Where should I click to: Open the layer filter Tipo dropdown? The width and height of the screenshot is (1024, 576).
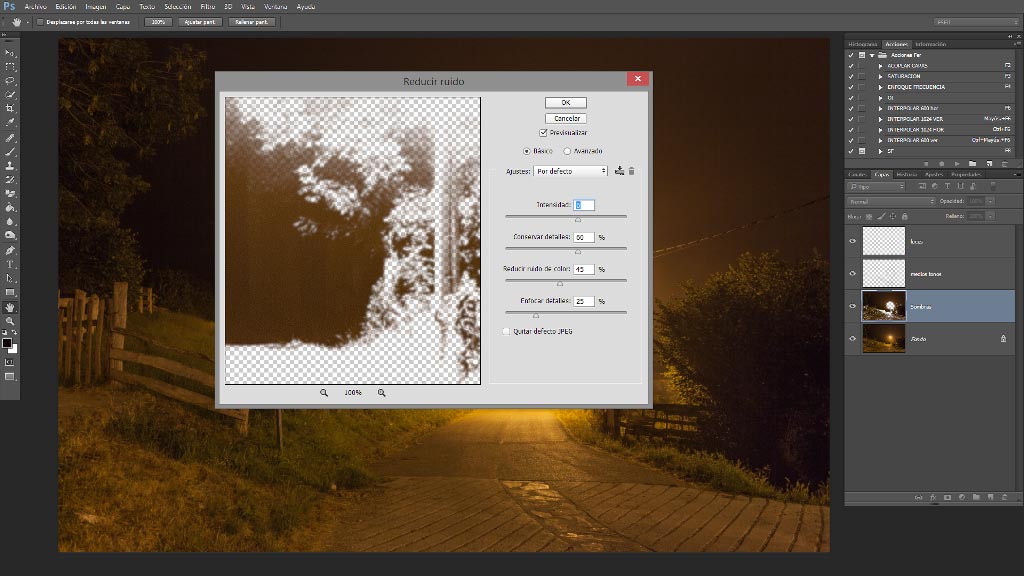pyautogui.click(x=876, y=187)
